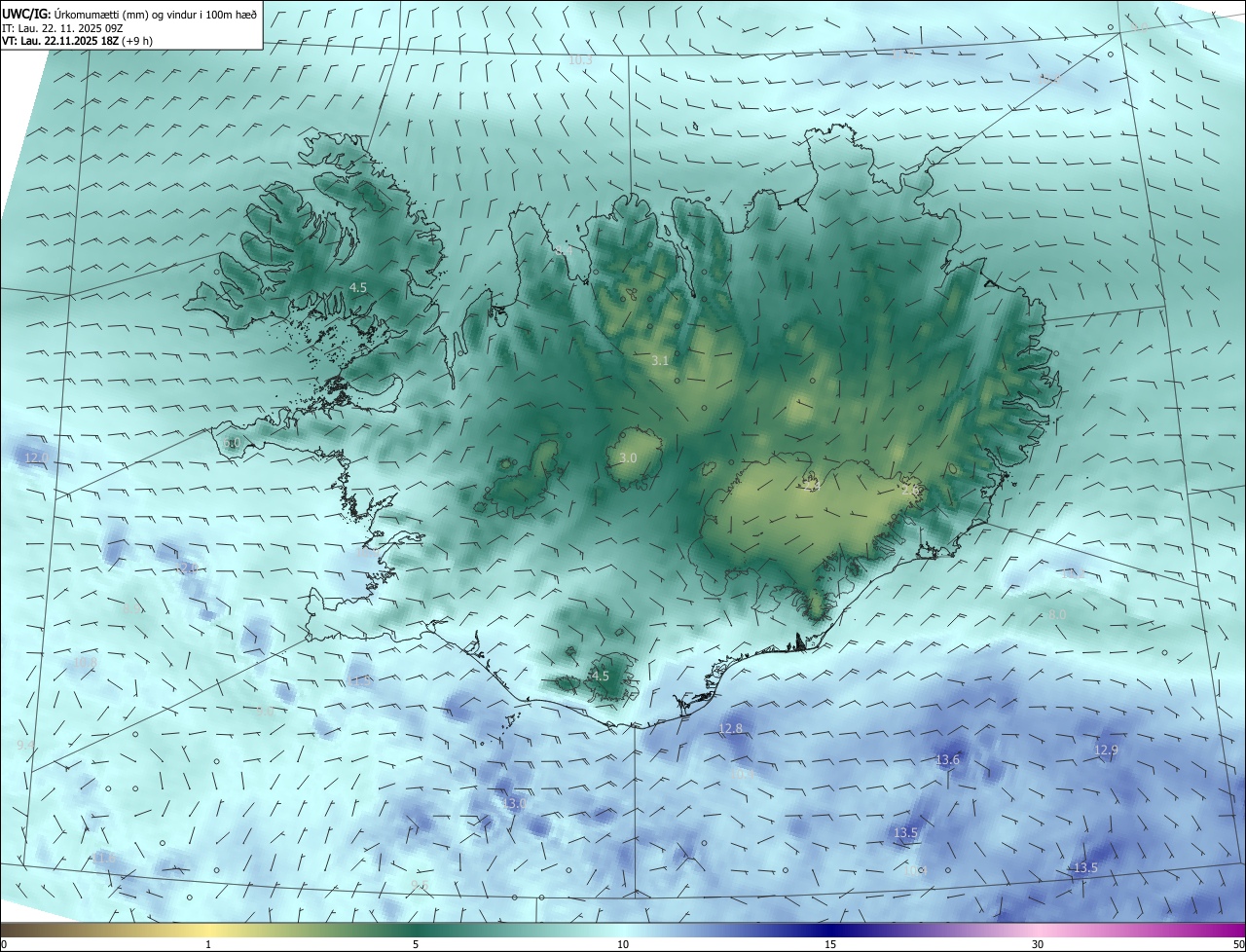The height and width of the screenshot is (952, 1246).
Task: Click the '3.0' value over the glacier outline
Action: tap(628, 458)
